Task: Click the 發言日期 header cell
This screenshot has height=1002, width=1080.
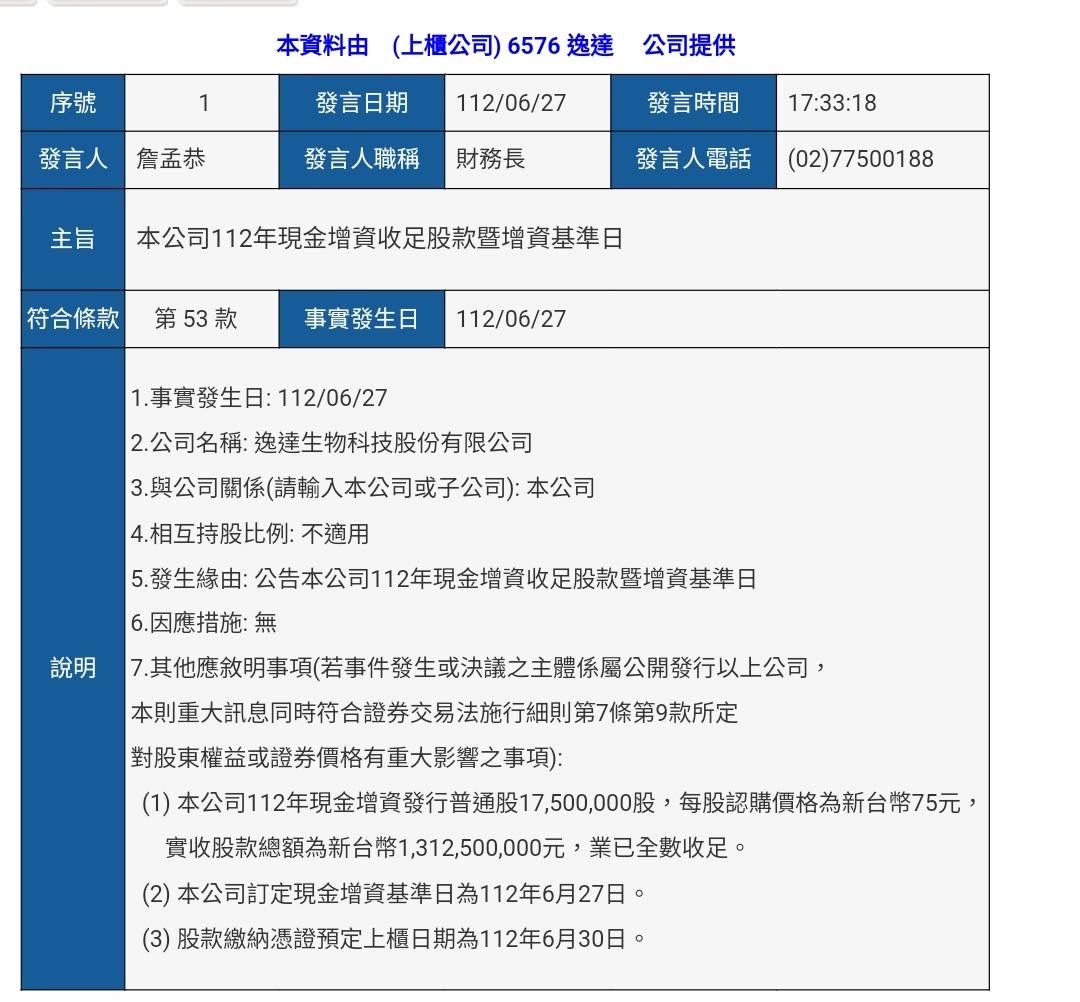Action: point(362,103)
